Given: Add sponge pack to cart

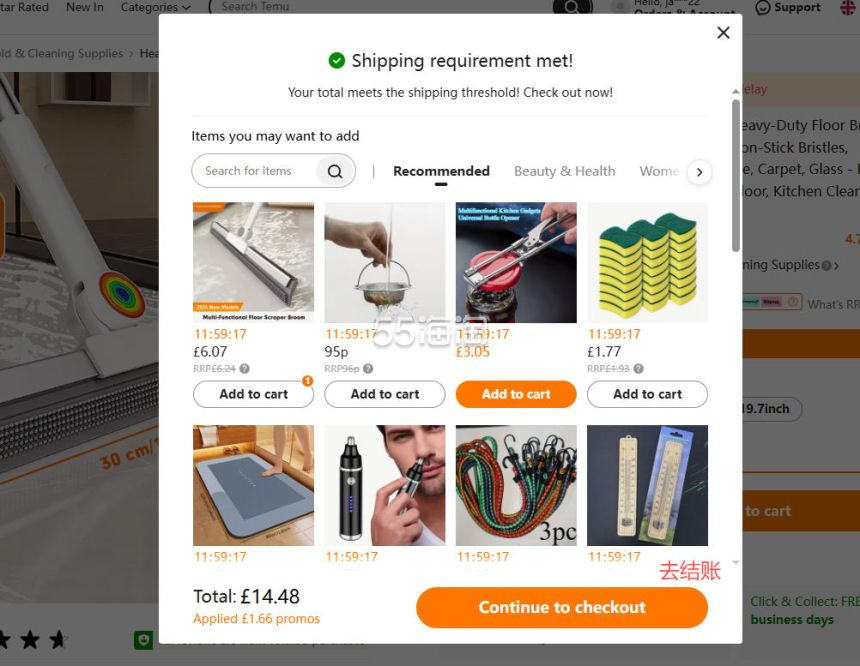Looking at the screenshot, I should tap(647, 394).
